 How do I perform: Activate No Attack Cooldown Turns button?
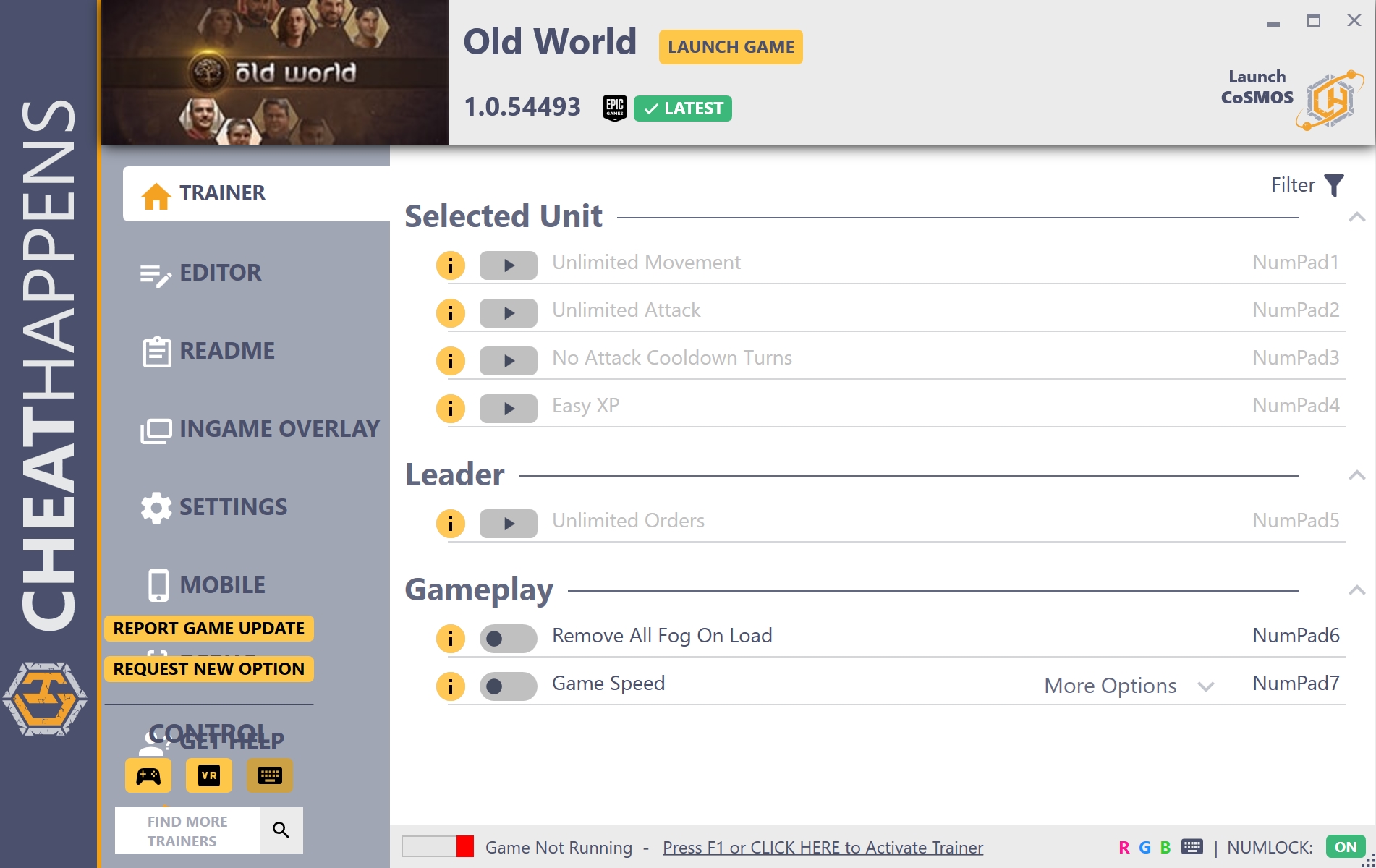[x=509, y=361]
